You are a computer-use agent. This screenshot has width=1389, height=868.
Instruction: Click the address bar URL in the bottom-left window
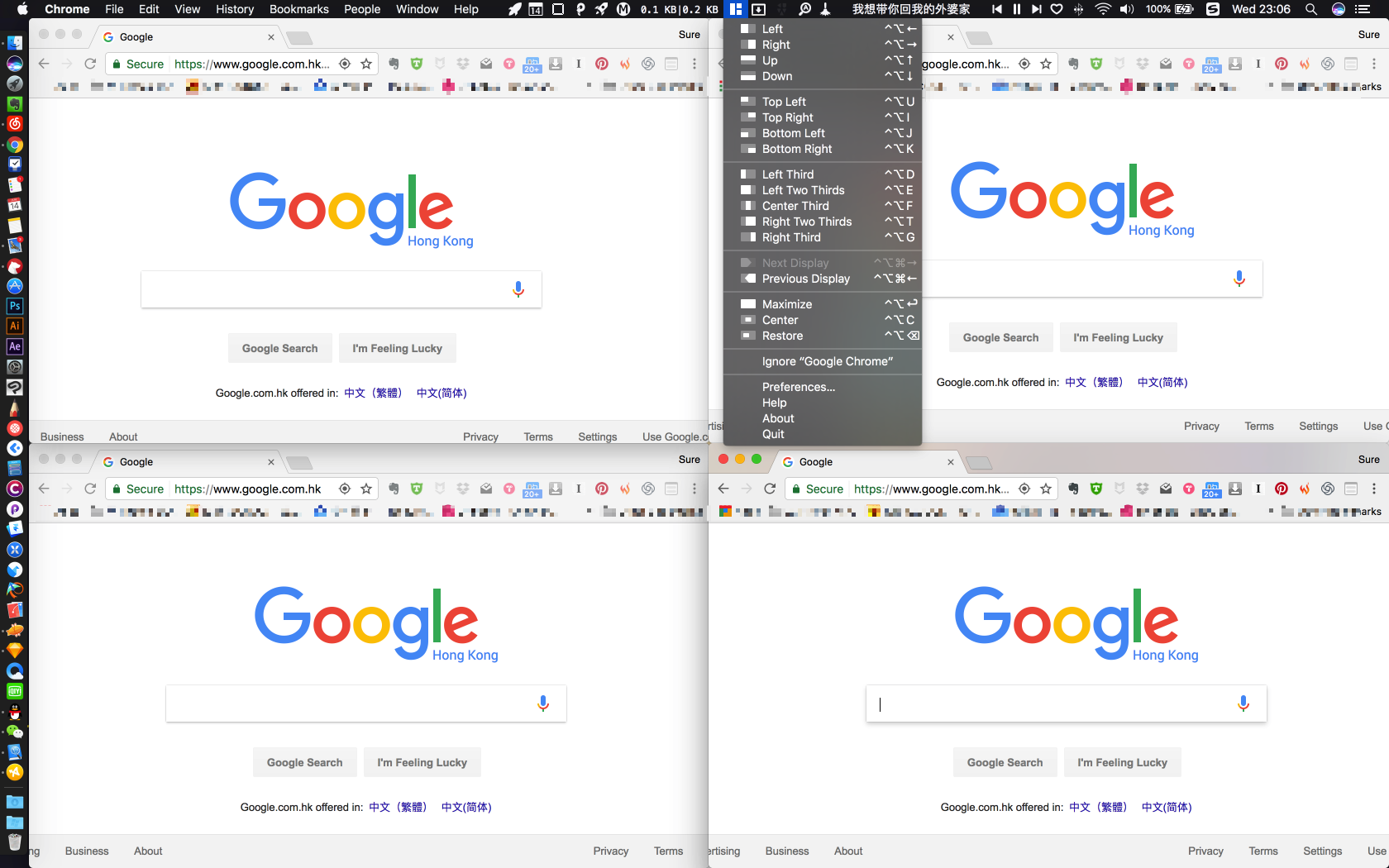247,489
